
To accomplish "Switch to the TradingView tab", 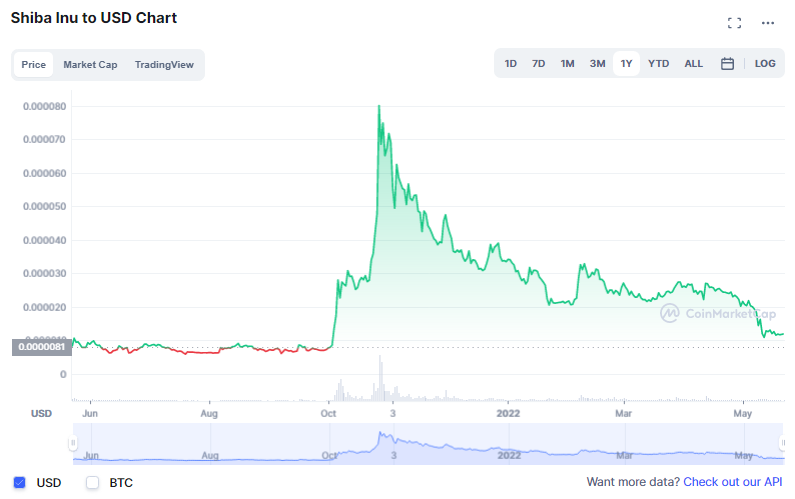I will (164, 64).
